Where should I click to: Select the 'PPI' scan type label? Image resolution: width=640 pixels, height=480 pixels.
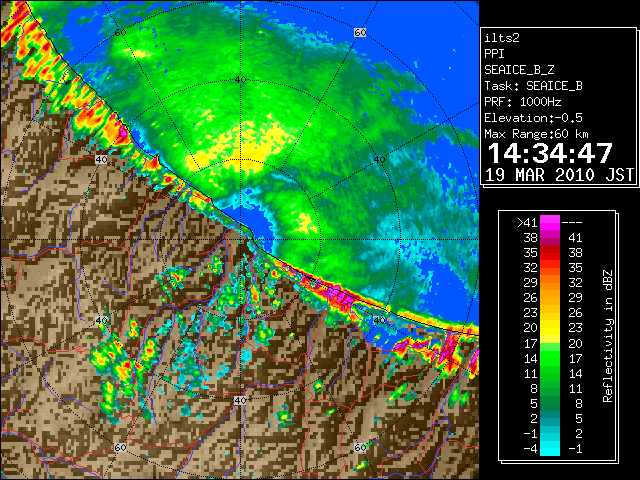(x=494, y=54)
